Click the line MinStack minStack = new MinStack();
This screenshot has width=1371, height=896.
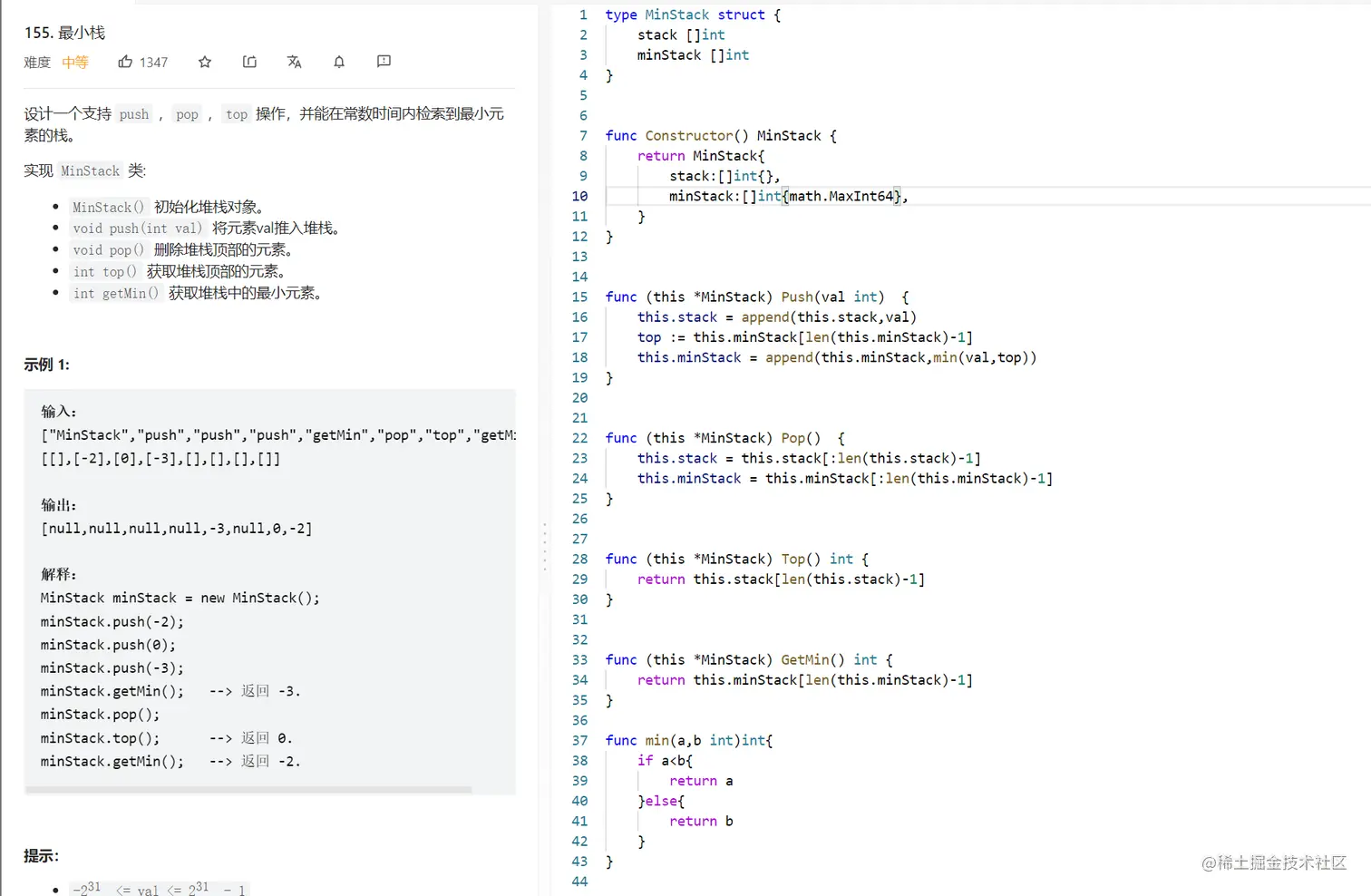coord(180,599)
